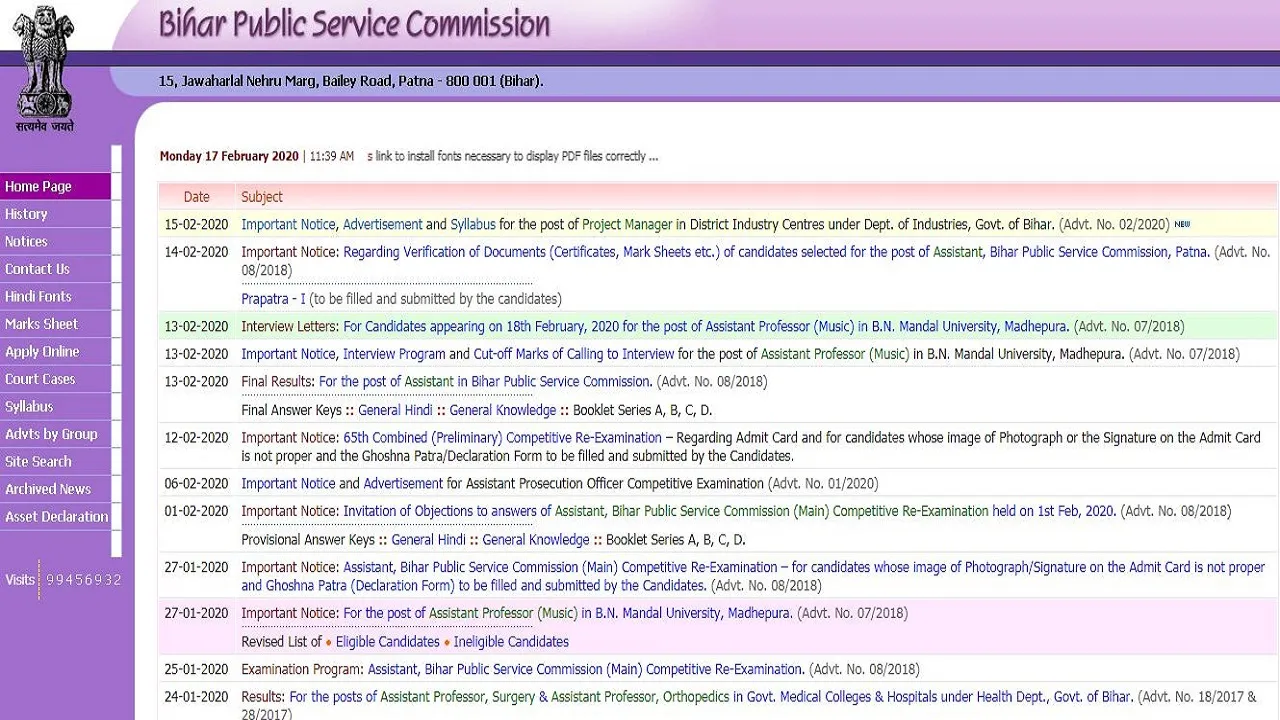Open Site Search from sidebar
The height and width of the screenshot is (720, 1280).
click(56, 462)
